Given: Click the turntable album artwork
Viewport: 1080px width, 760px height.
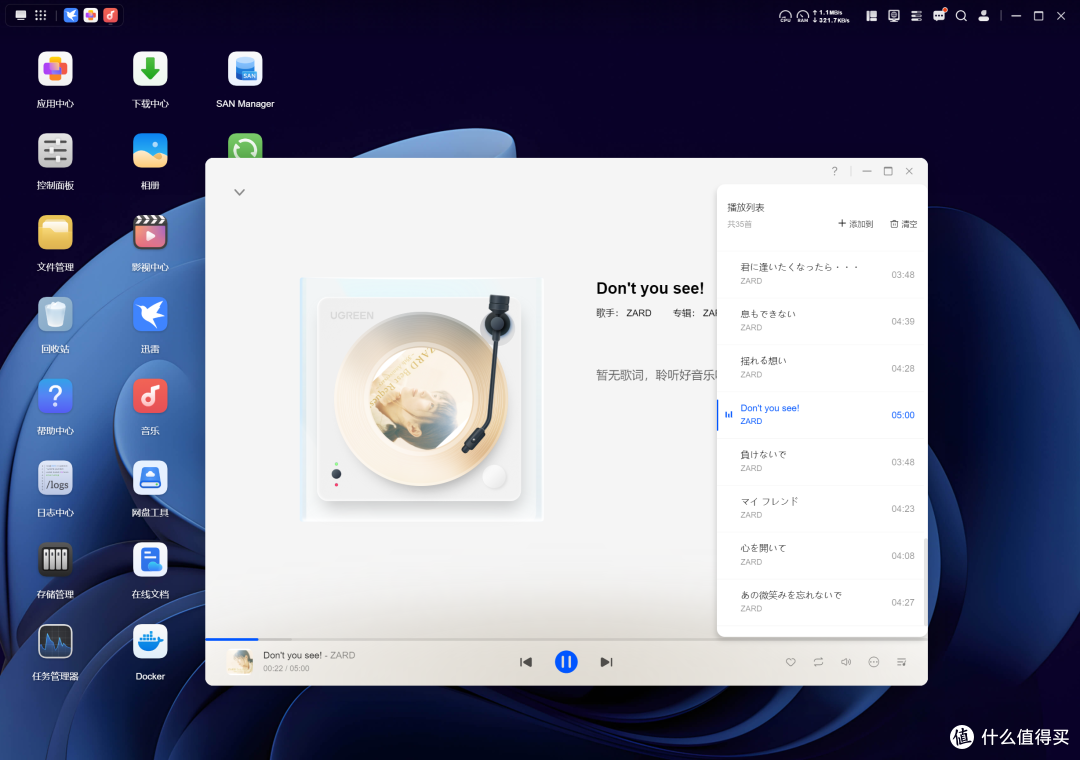Looking at the screenshot, I should pyautogui.click(x=421, y=399).
